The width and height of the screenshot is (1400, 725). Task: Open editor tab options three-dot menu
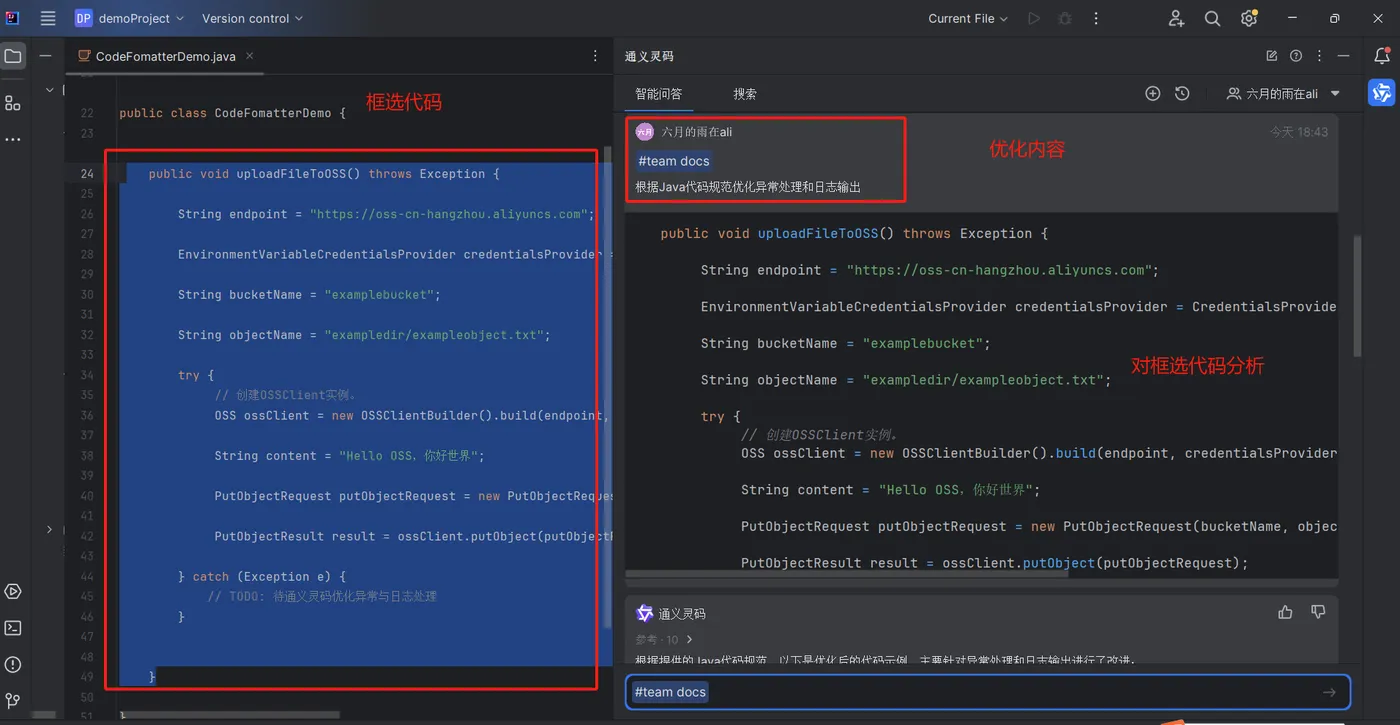pyautogui.click(x=596, y=56)
